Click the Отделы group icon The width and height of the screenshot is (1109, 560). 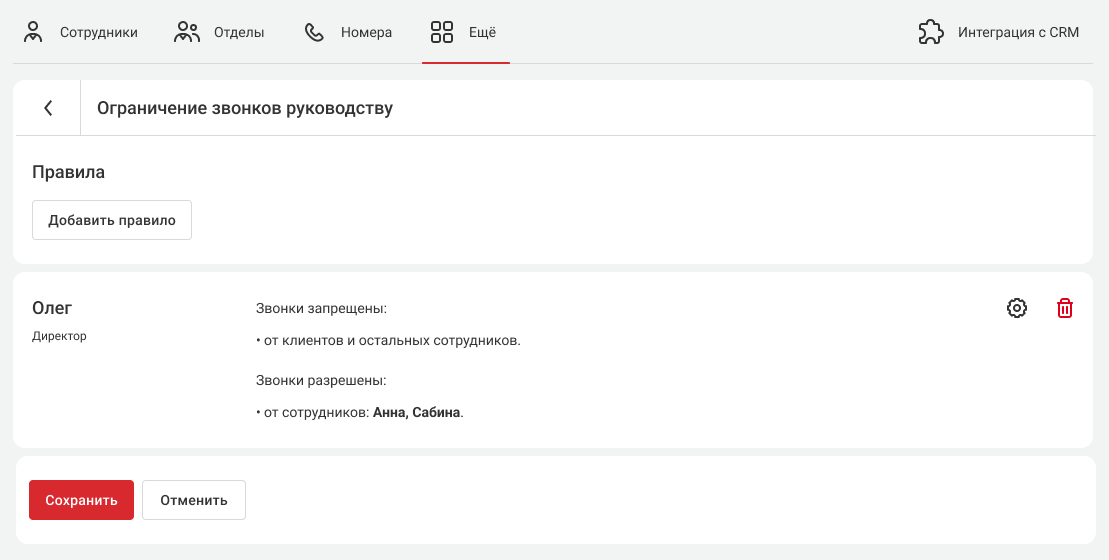(x=187, y=32)
